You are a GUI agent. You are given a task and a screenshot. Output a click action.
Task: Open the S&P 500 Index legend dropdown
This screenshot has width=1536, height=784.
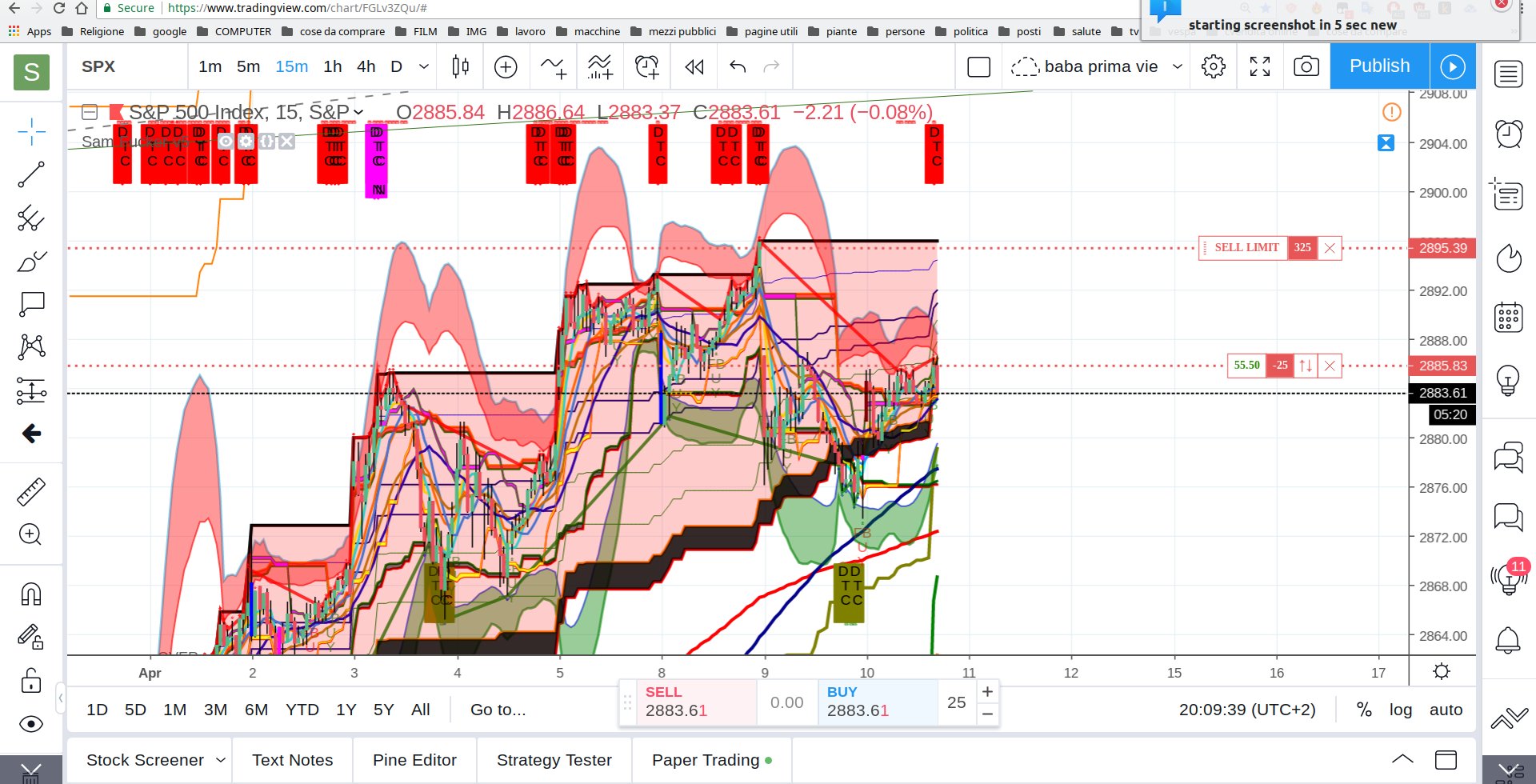tap(358, 112)
